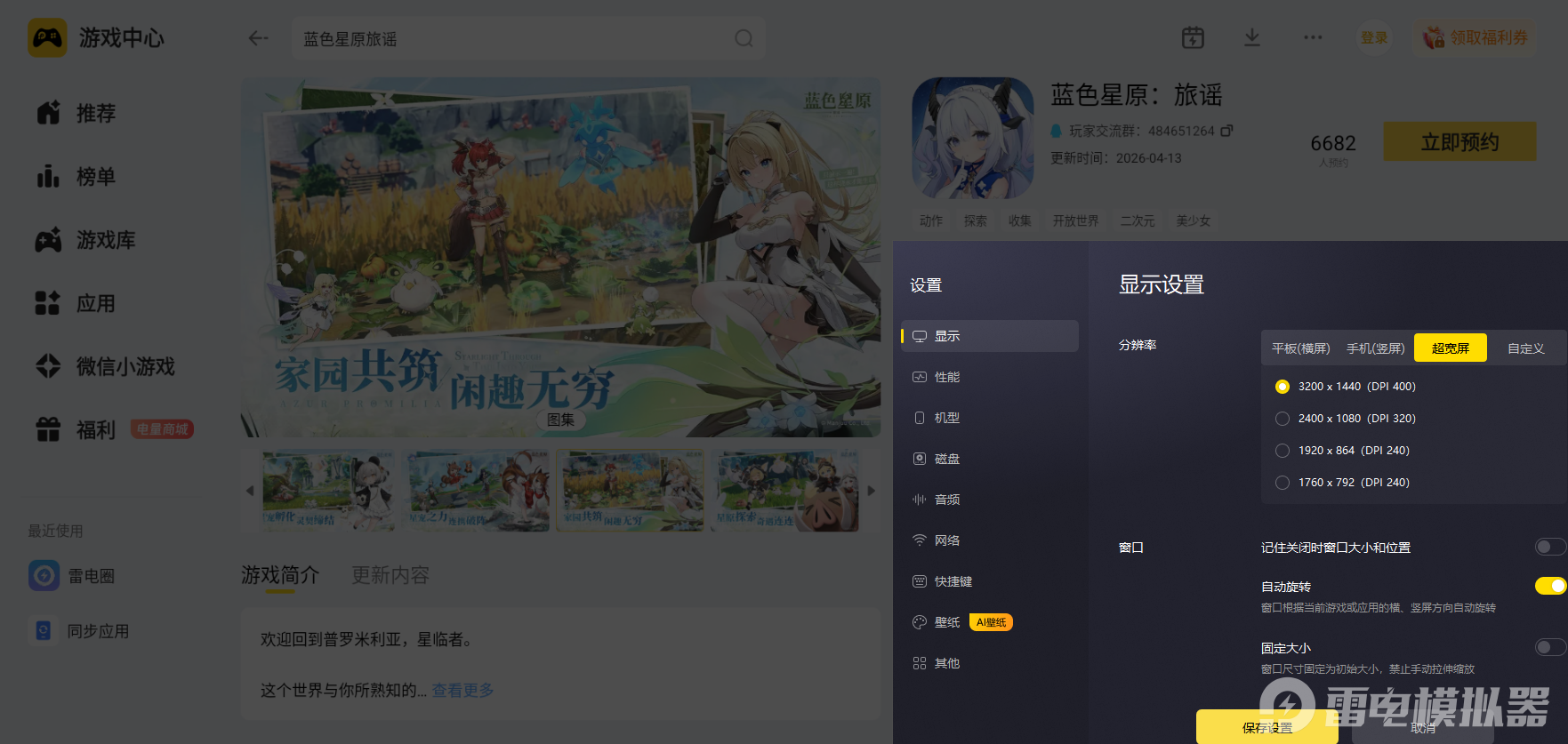Open the 图集 gallery label
The width and height of the screenshot is (1568, 744).
tap(560, 420)
